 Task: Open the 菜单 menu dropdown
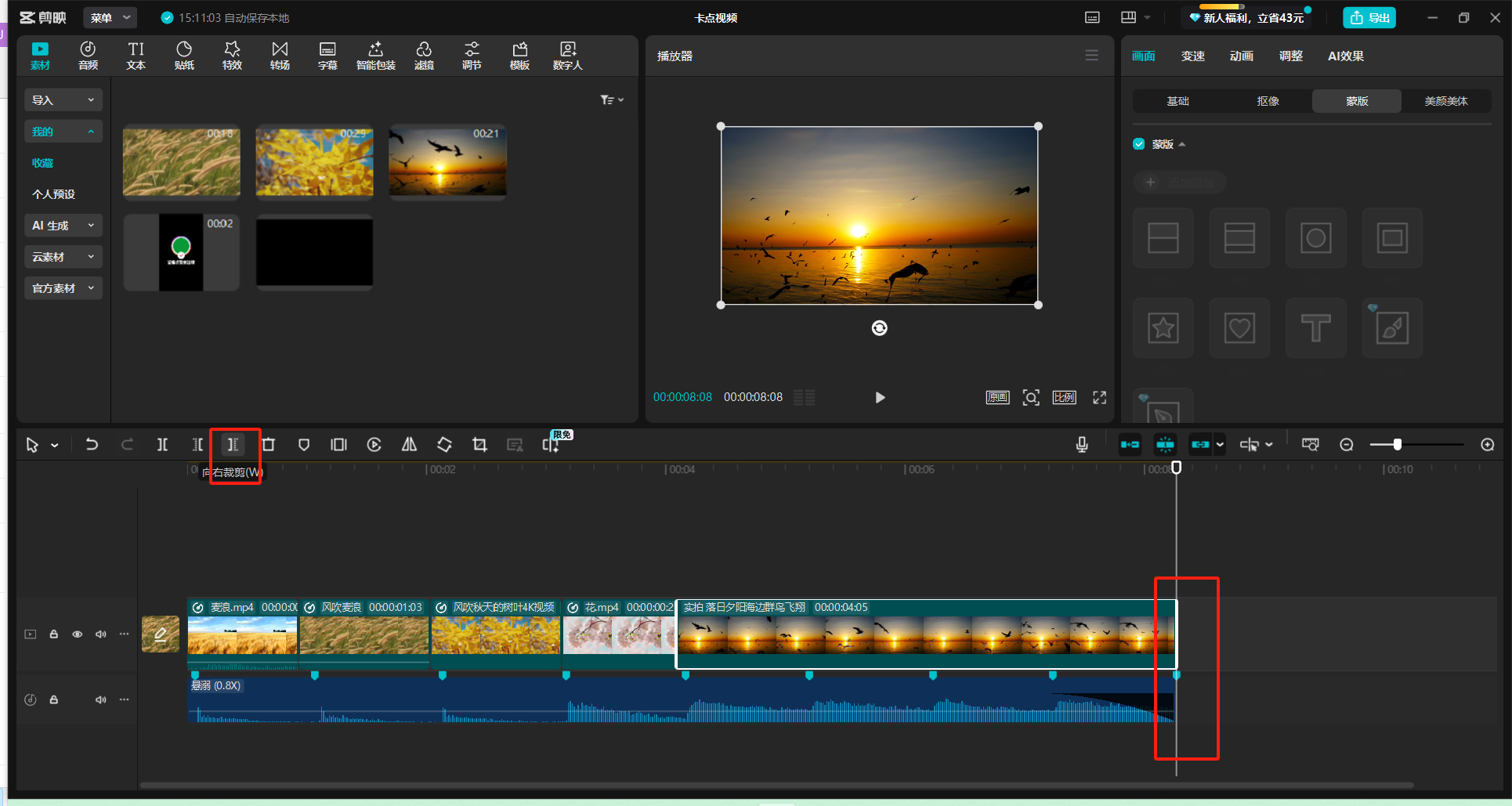110,17
